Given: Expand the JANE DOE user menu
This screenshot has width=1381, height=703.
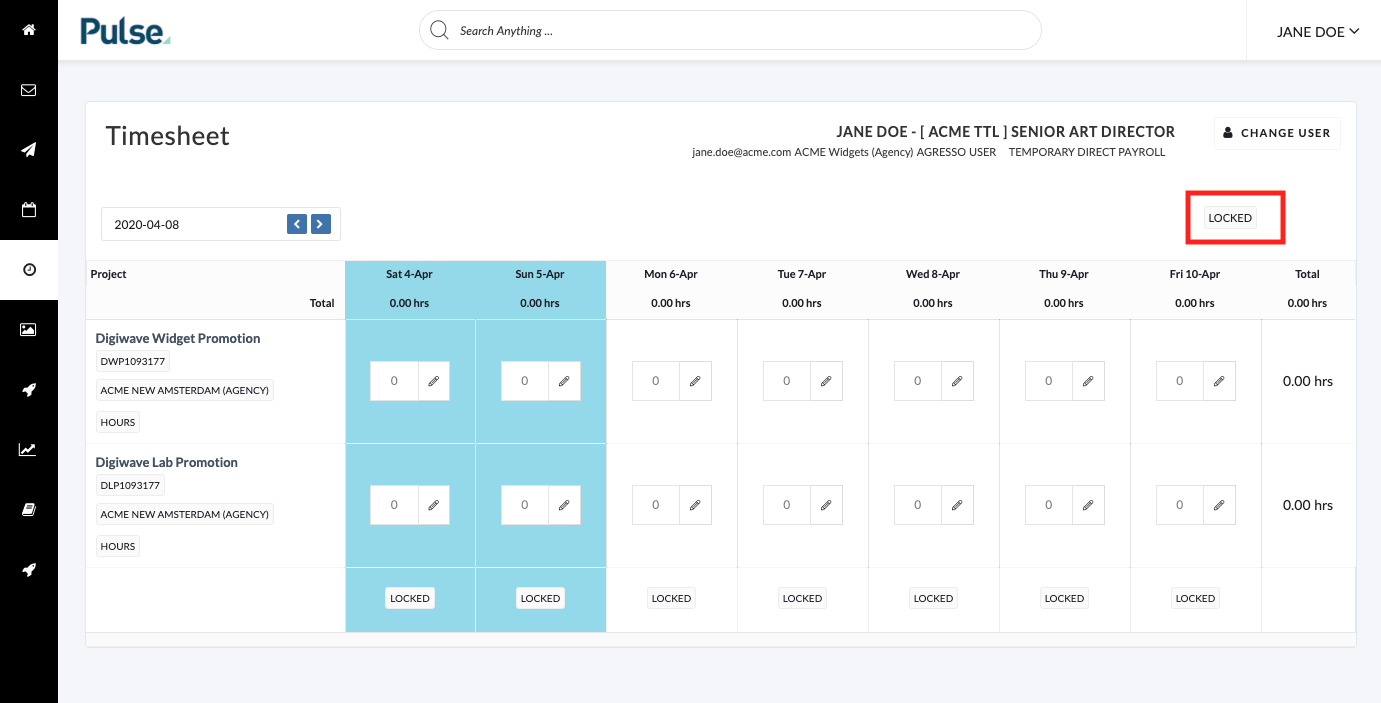Looking at the screenshot, I should [x=1318, y=32].
